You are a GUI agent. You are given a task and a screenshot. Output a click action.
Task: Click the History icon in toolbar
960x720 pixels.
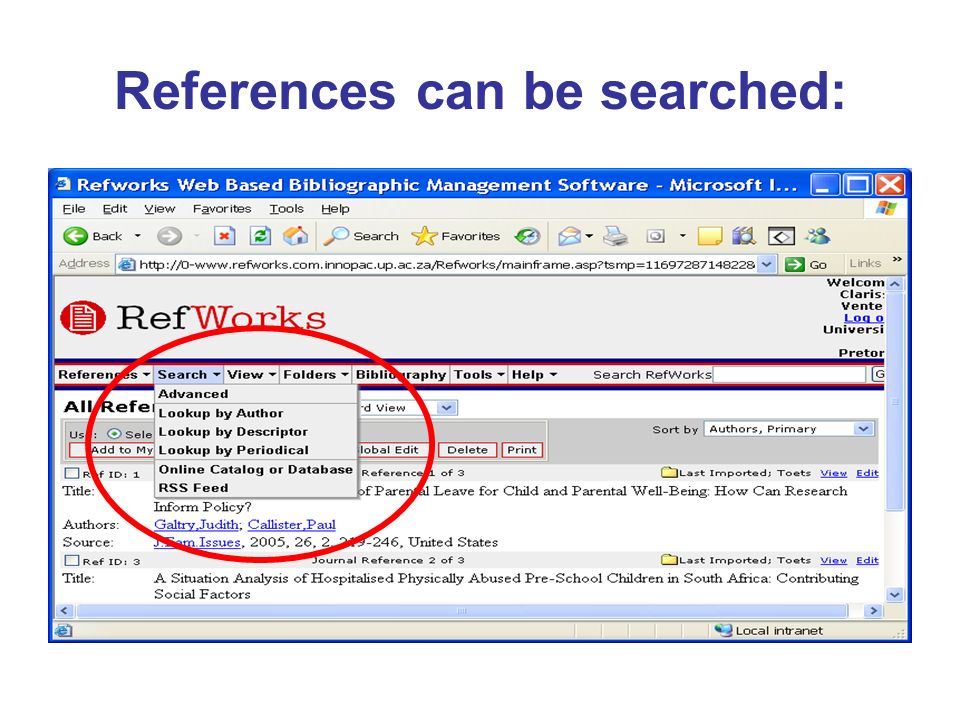527,236
